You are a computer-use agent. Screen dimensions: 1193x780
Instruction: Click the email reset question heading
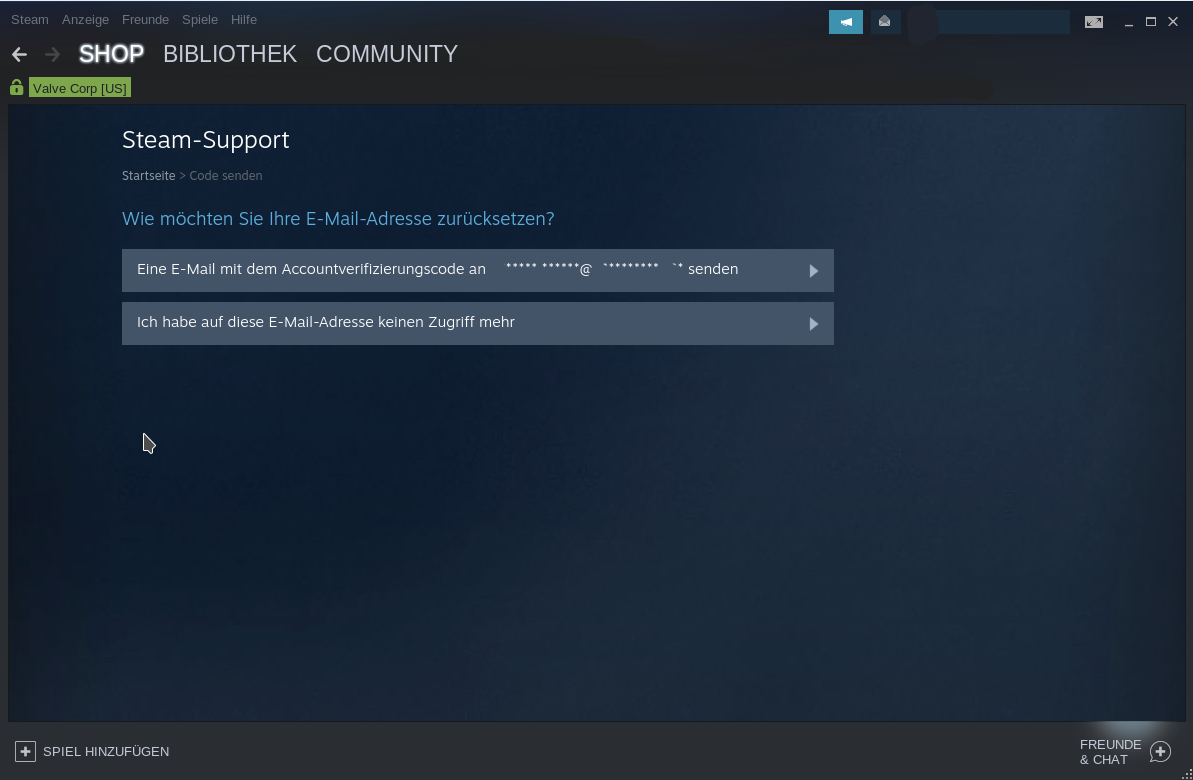pyautogui.click(x=338, y=218)
